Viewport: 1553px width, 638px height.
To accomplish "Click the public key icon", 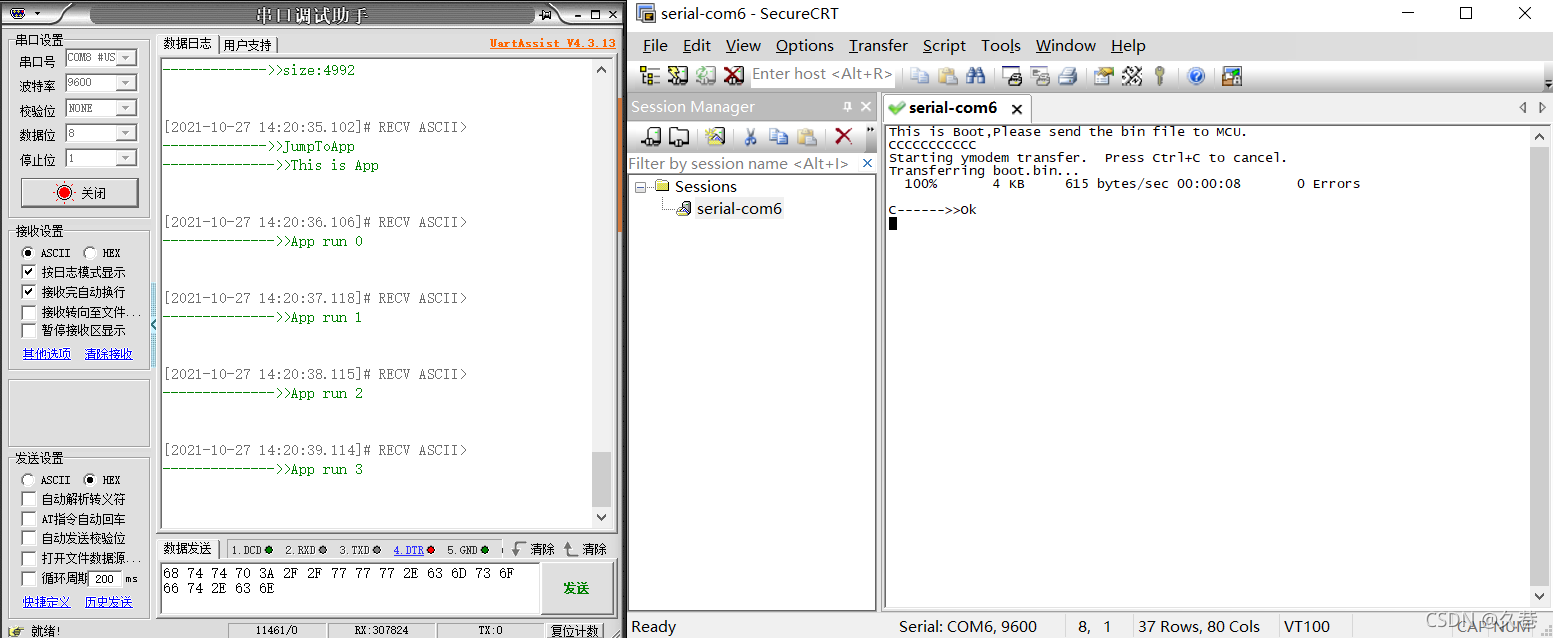I will click(1160, 75).
